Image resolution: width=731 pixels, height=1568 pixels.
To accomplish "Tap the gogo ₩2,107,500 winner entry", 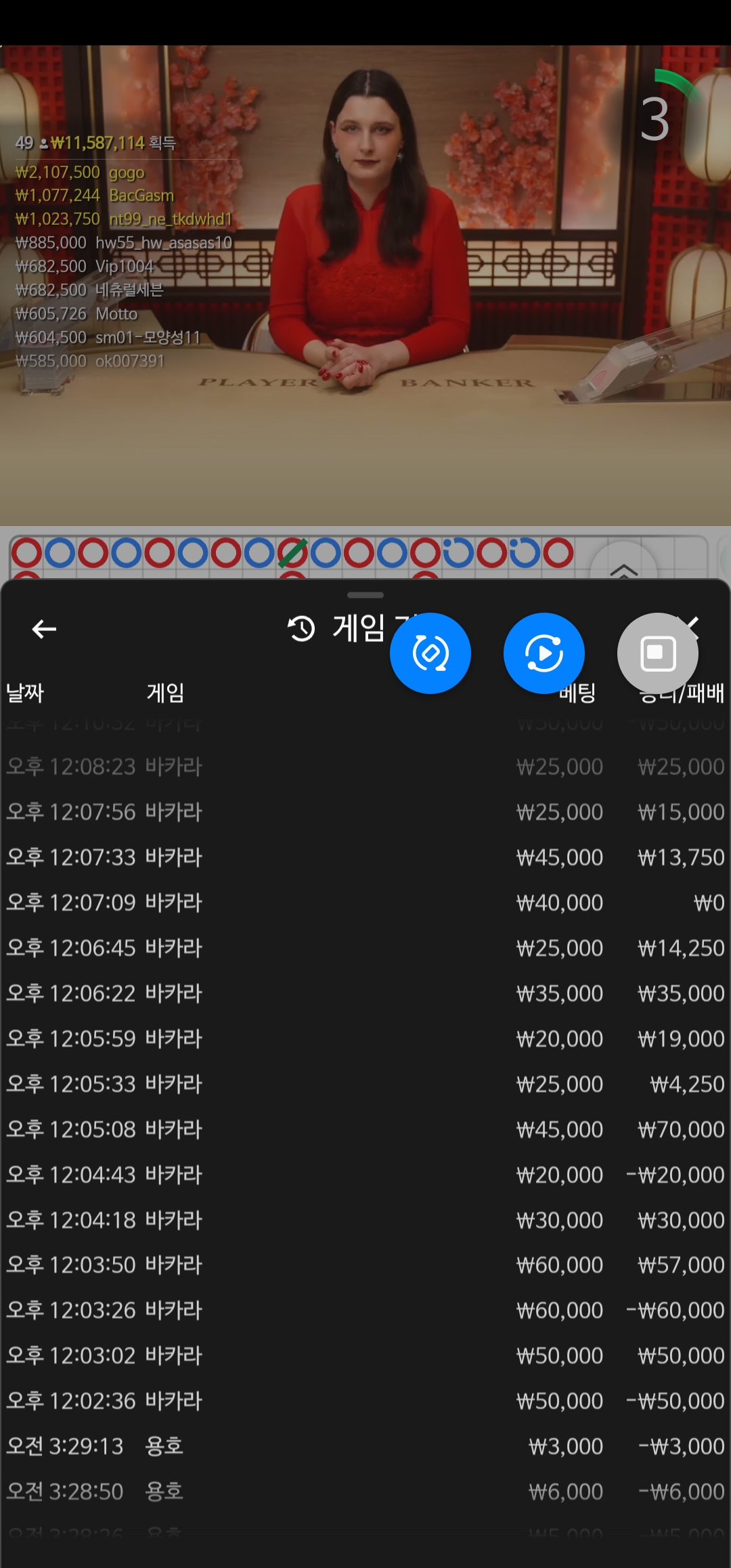I will (x=80, y=173).
